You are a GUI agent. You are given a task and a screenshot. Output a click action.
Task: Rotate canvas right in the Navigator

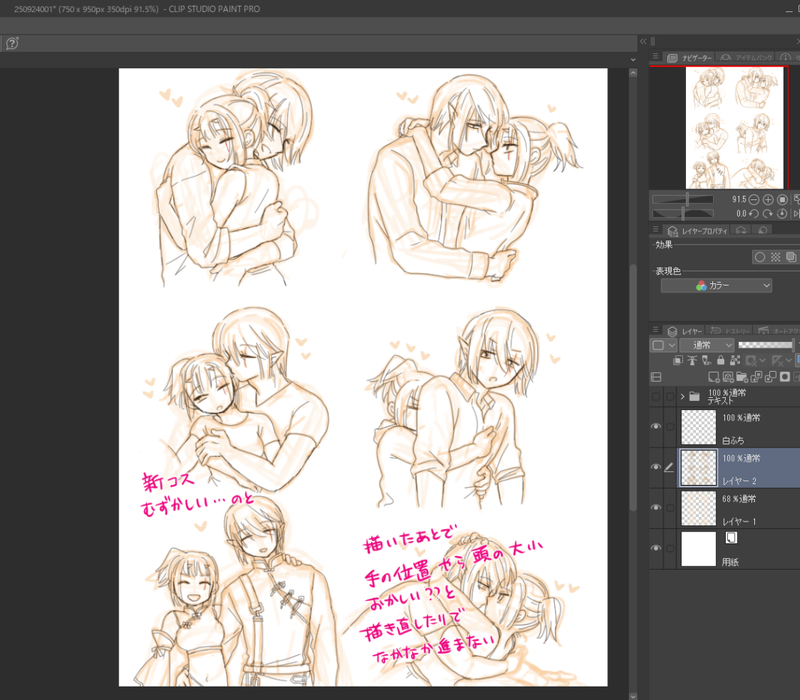click(768, 213)
